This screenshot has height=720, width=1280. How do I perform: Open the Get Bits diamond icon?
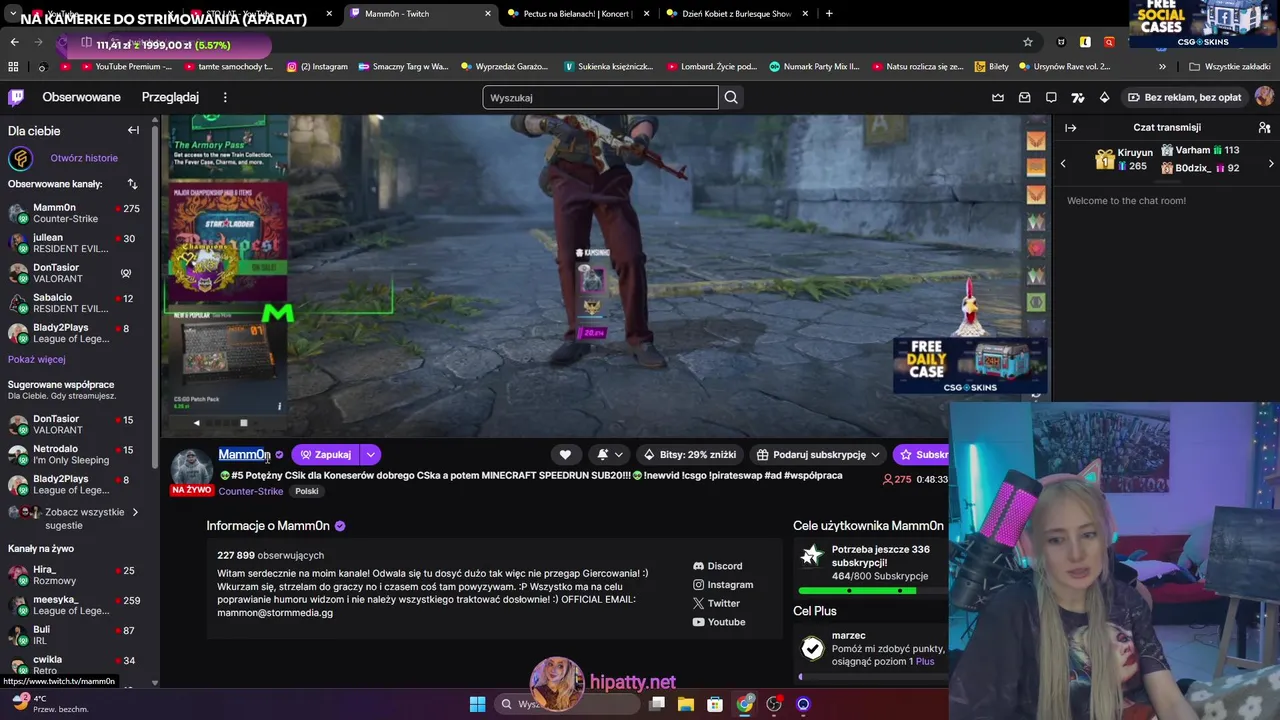pos(1104,97)
